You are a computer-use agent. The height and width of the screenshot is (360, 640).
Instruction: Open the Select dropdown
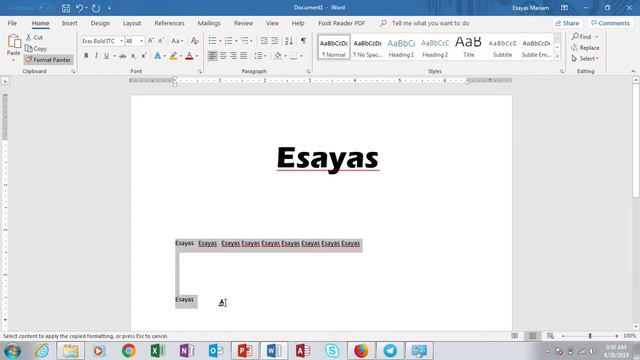click(585, 59)
